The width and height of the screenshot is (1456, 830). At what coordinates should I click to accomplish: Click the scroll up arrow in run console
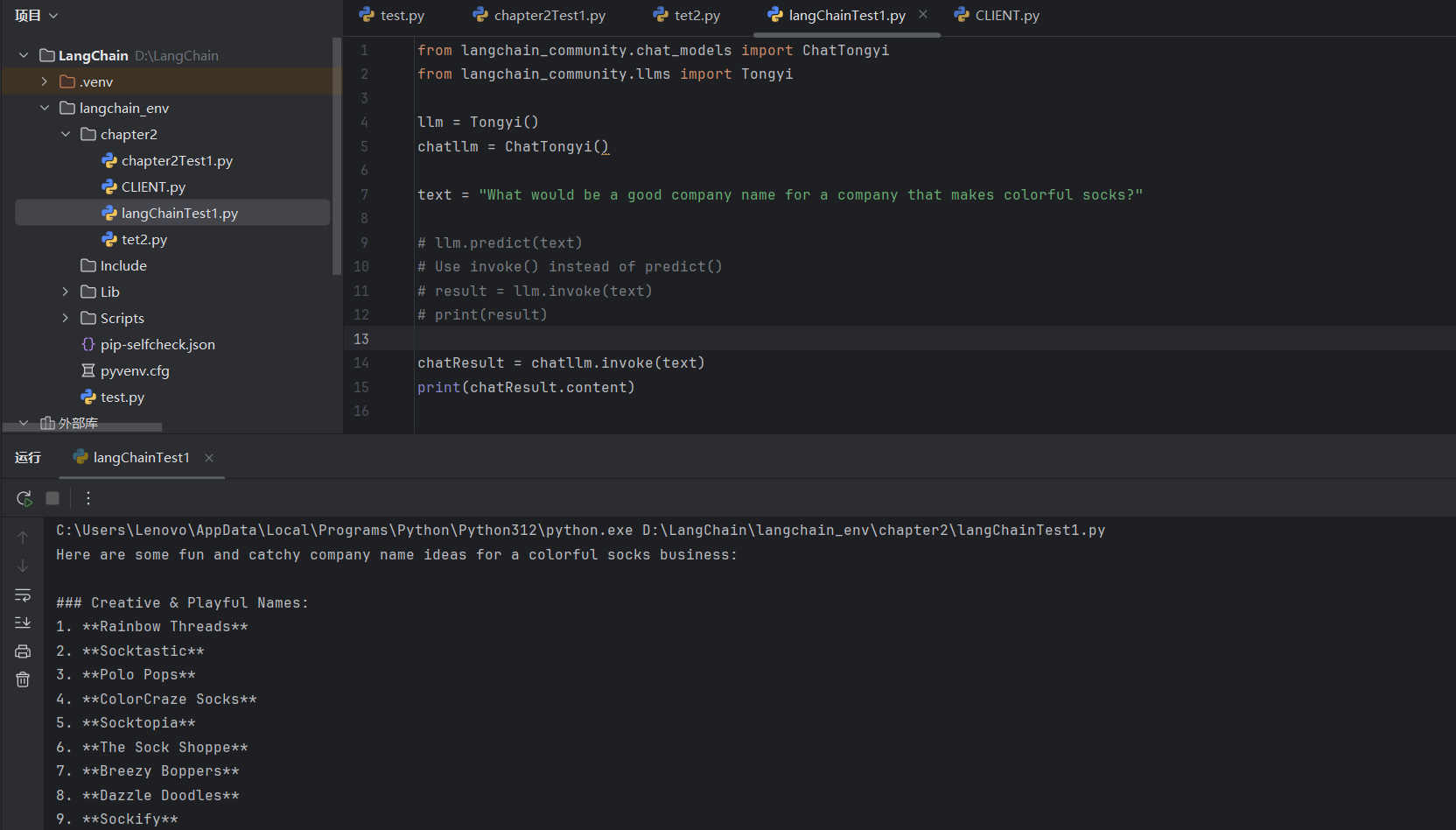tap(23, 538)
